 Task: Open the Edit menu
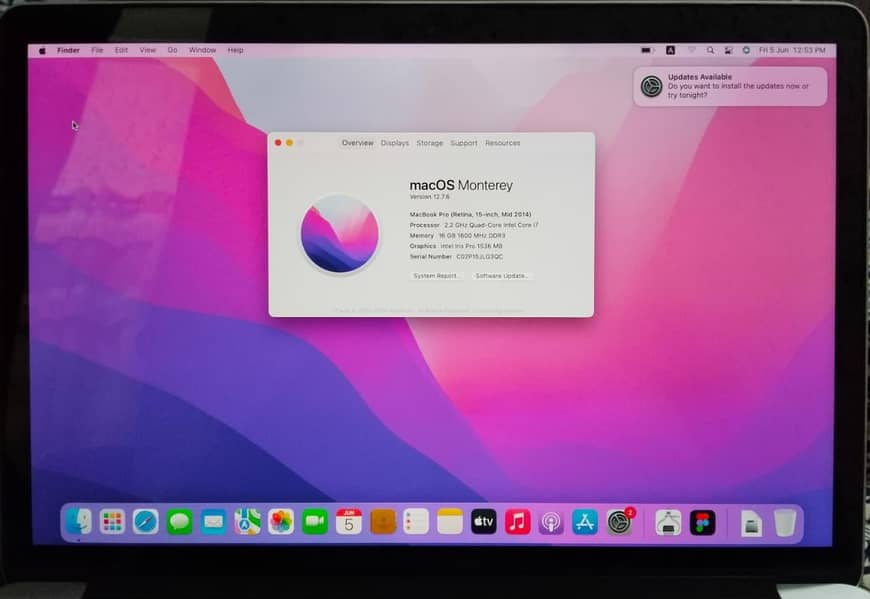121,50
